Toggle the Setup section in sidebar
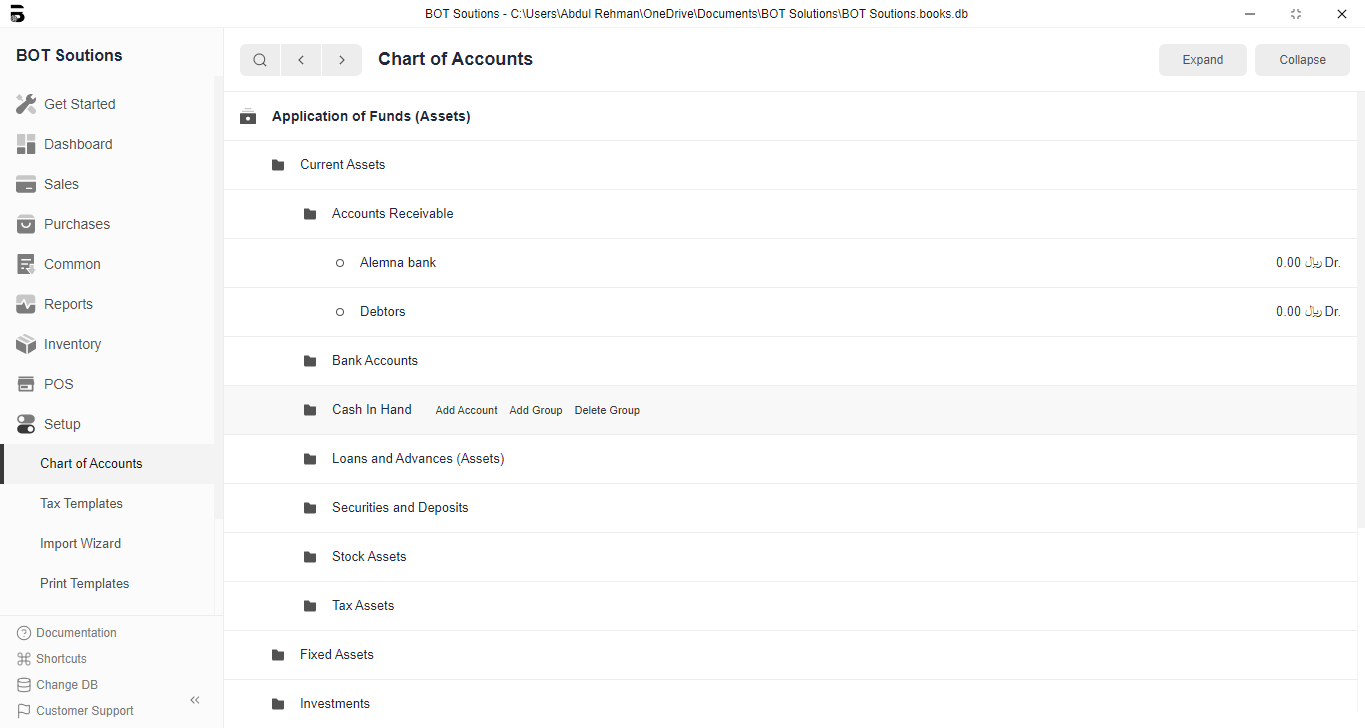 61,424
